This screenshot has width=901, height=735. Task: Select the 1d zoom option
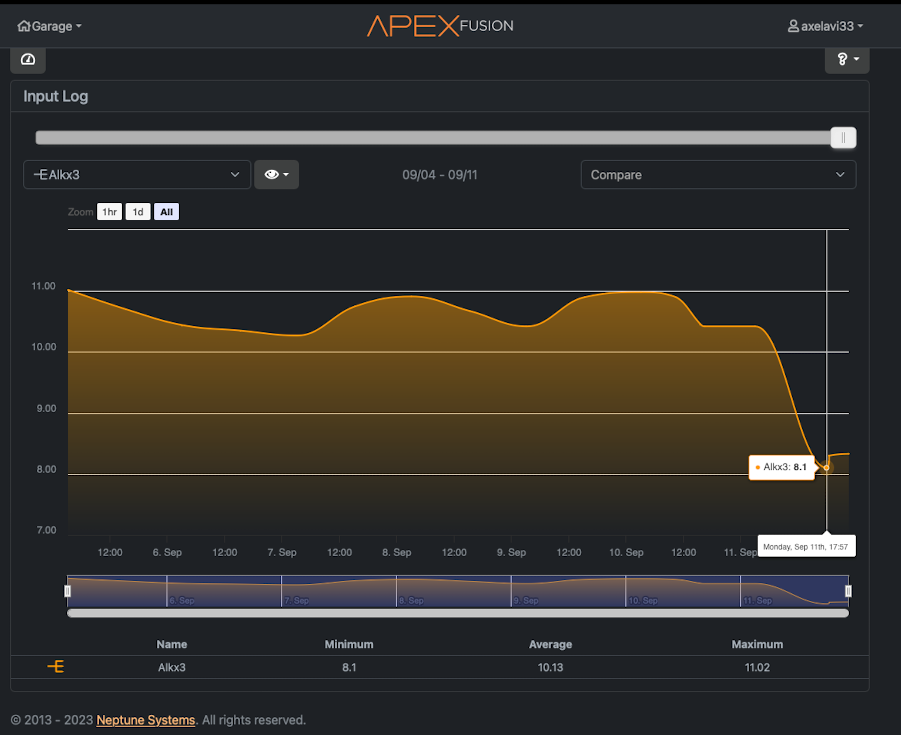138,212
